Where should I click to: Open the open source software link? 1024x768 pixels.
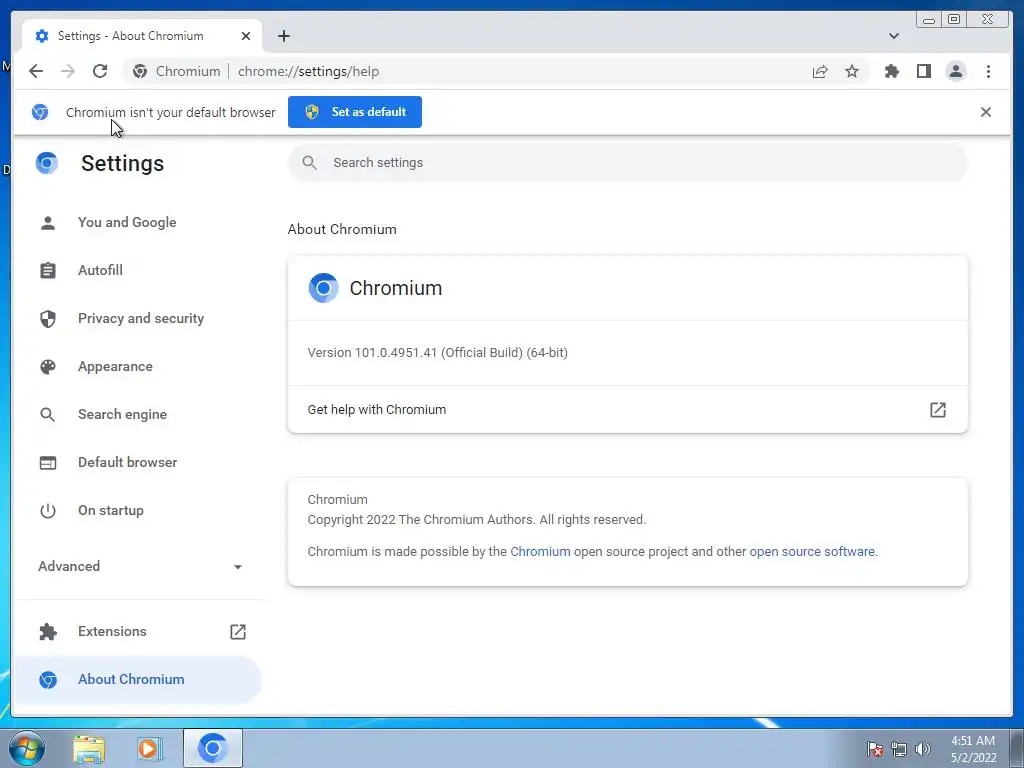tap(812, 551)
